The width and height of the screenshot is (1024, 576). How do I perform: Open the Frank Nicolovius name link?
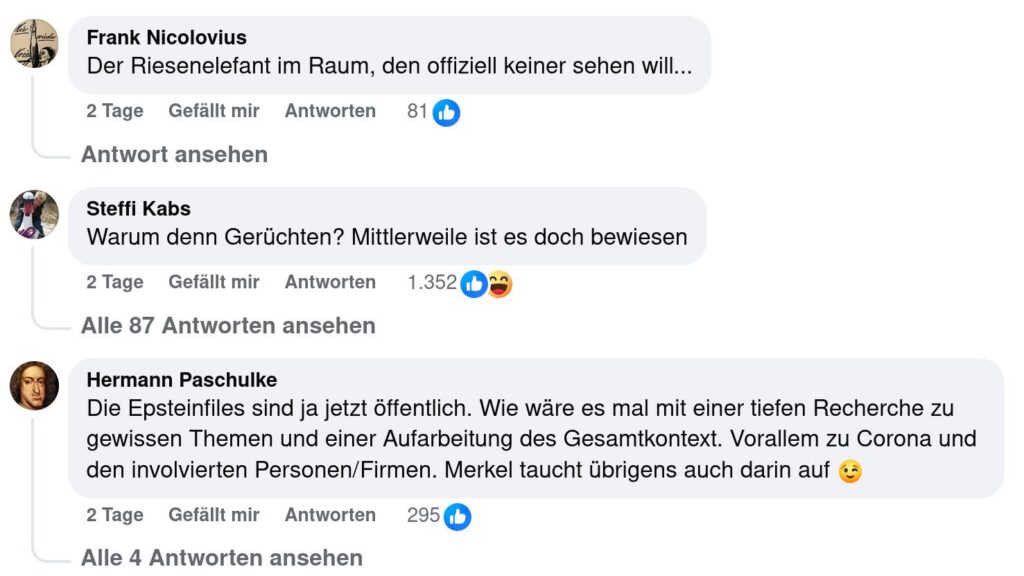(x=166, y=38)
